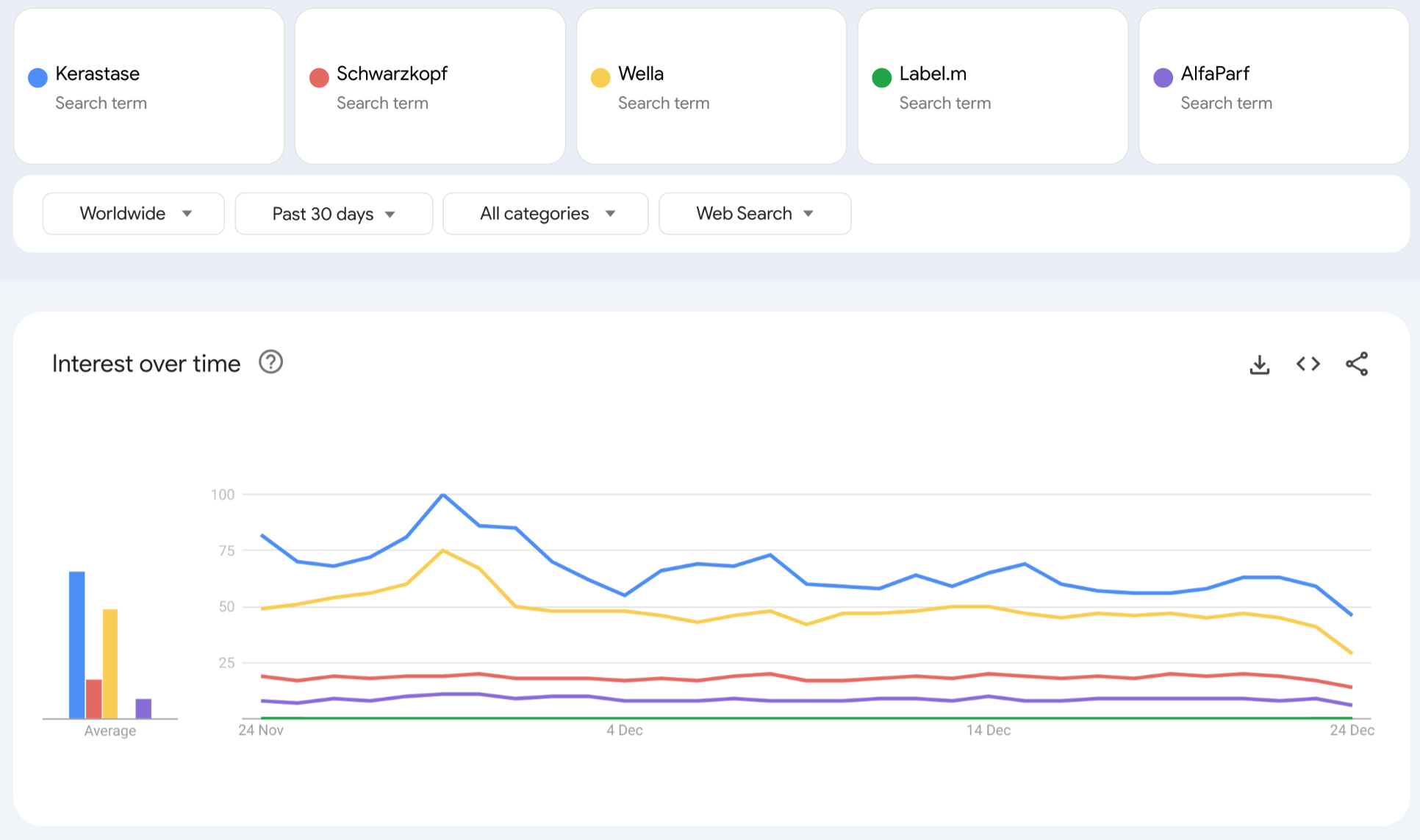Edit the Label.m search term card
This screenshot has height=840, width=1420.
tap(993, 87)
